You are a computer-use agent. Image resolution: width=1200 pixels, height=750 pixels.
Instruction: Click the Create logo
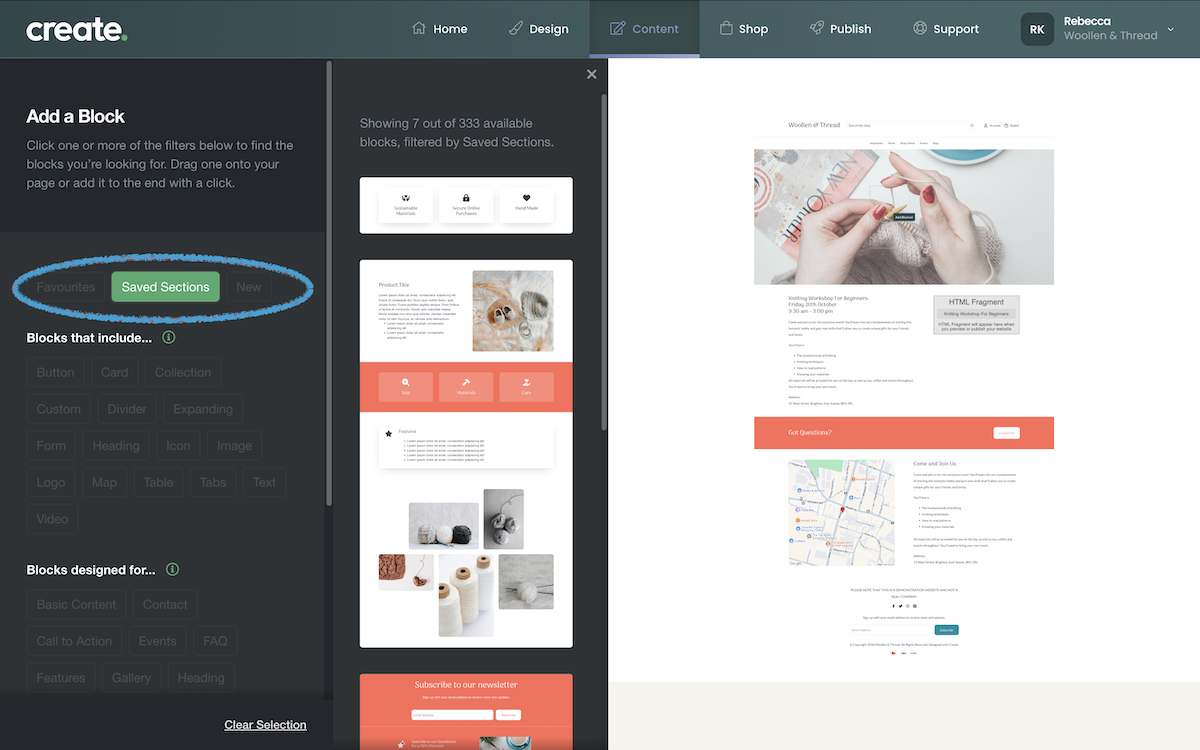click(77, 29)
